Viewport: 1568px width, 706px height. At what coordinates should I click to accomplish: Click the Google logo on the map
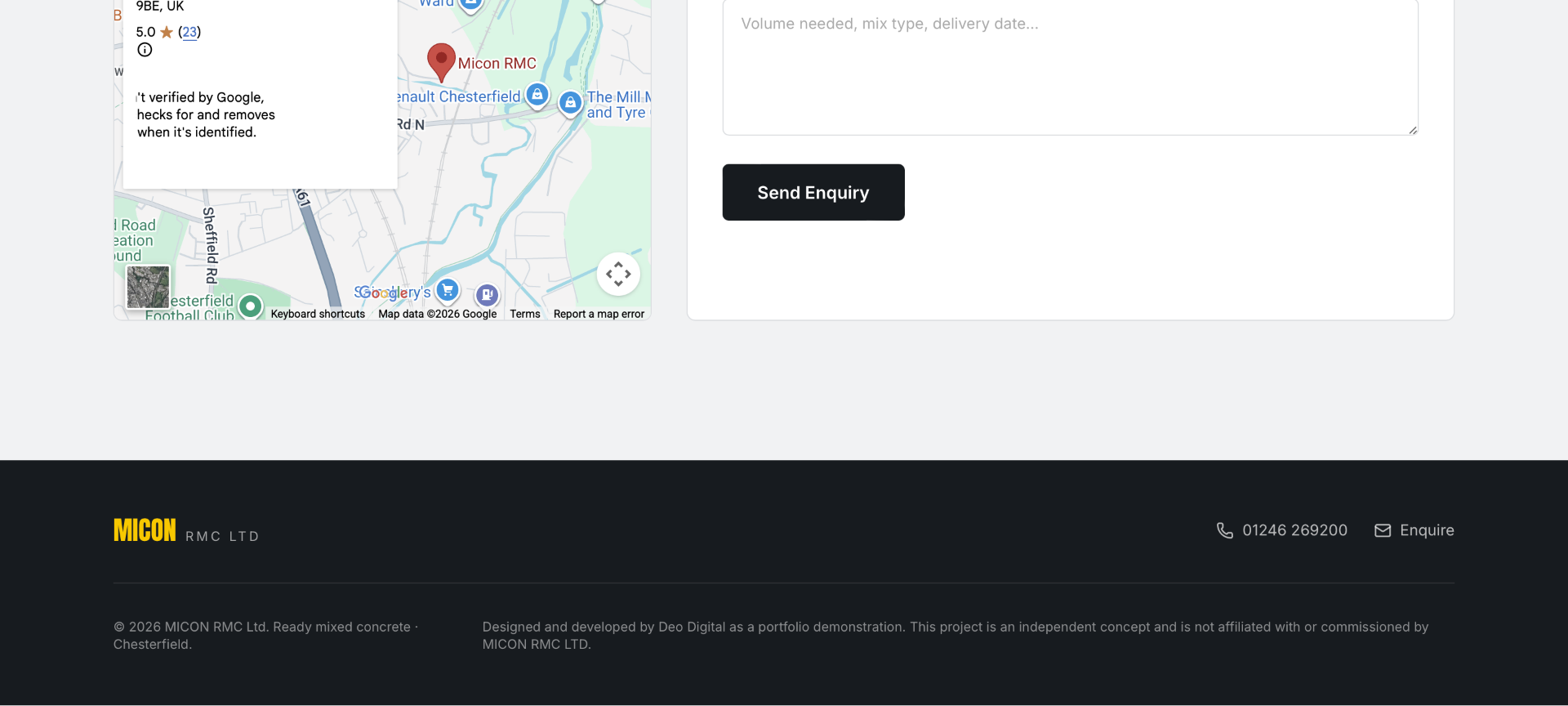[381, 293]
